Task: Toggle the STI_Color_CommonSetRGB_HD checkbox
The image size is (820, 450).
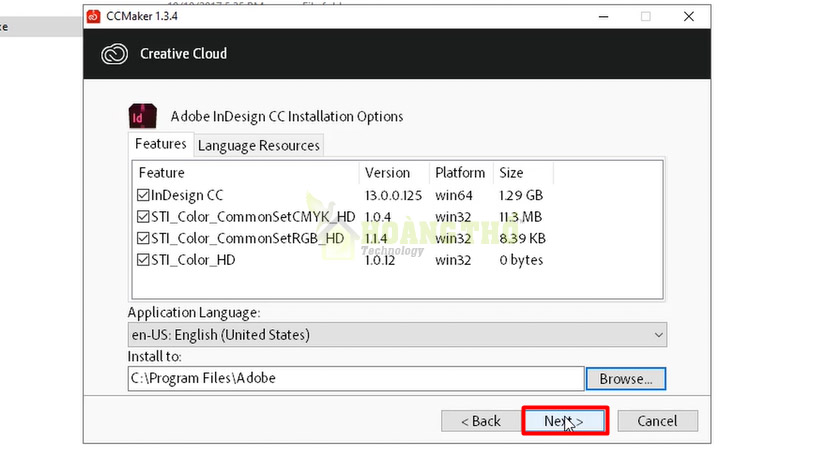Action: point(143,238)
